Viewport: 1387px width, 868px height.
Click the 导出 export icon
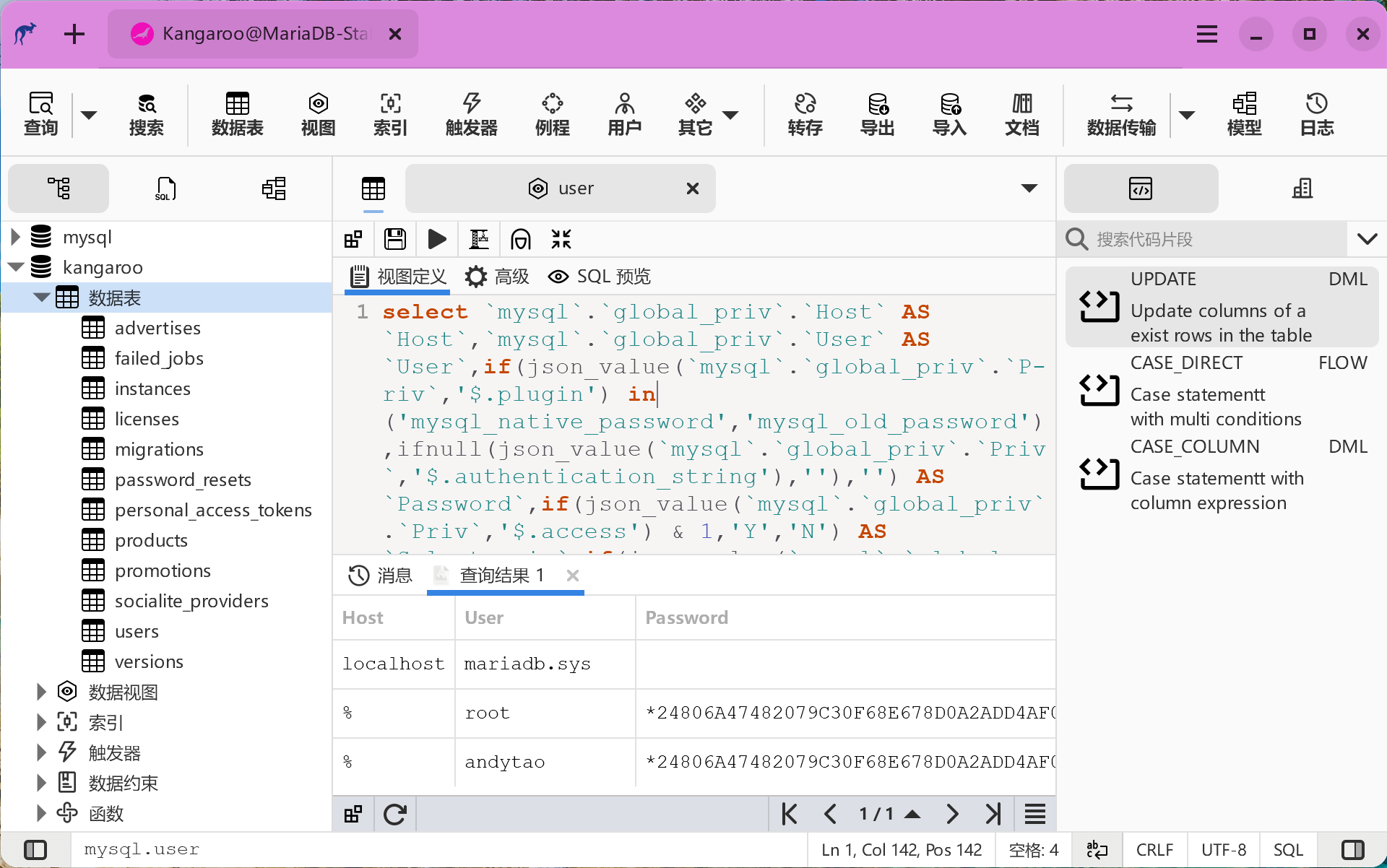[877, 114]
